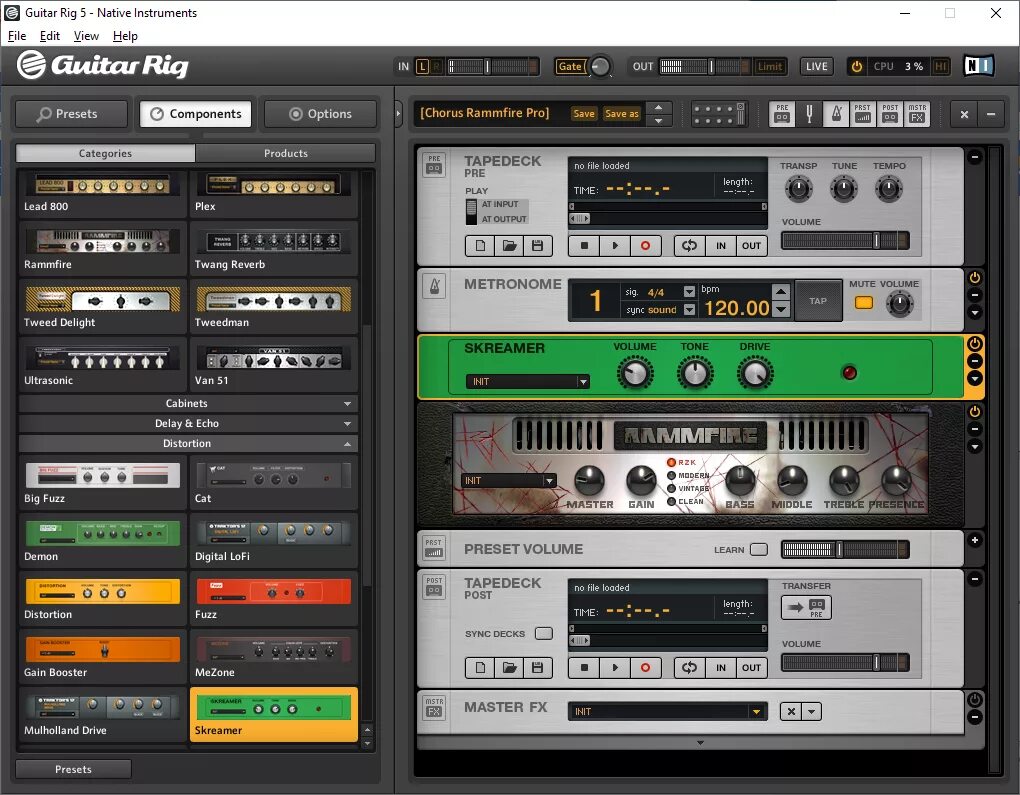Click metronome TAP tempo button

(818, 301)
